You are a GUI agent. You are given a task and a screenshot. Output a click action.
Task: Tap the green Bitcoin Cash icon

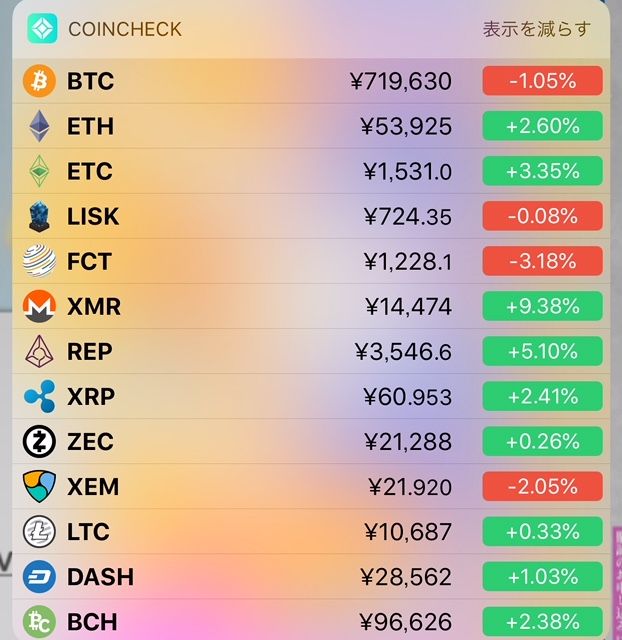coord(39,622)
